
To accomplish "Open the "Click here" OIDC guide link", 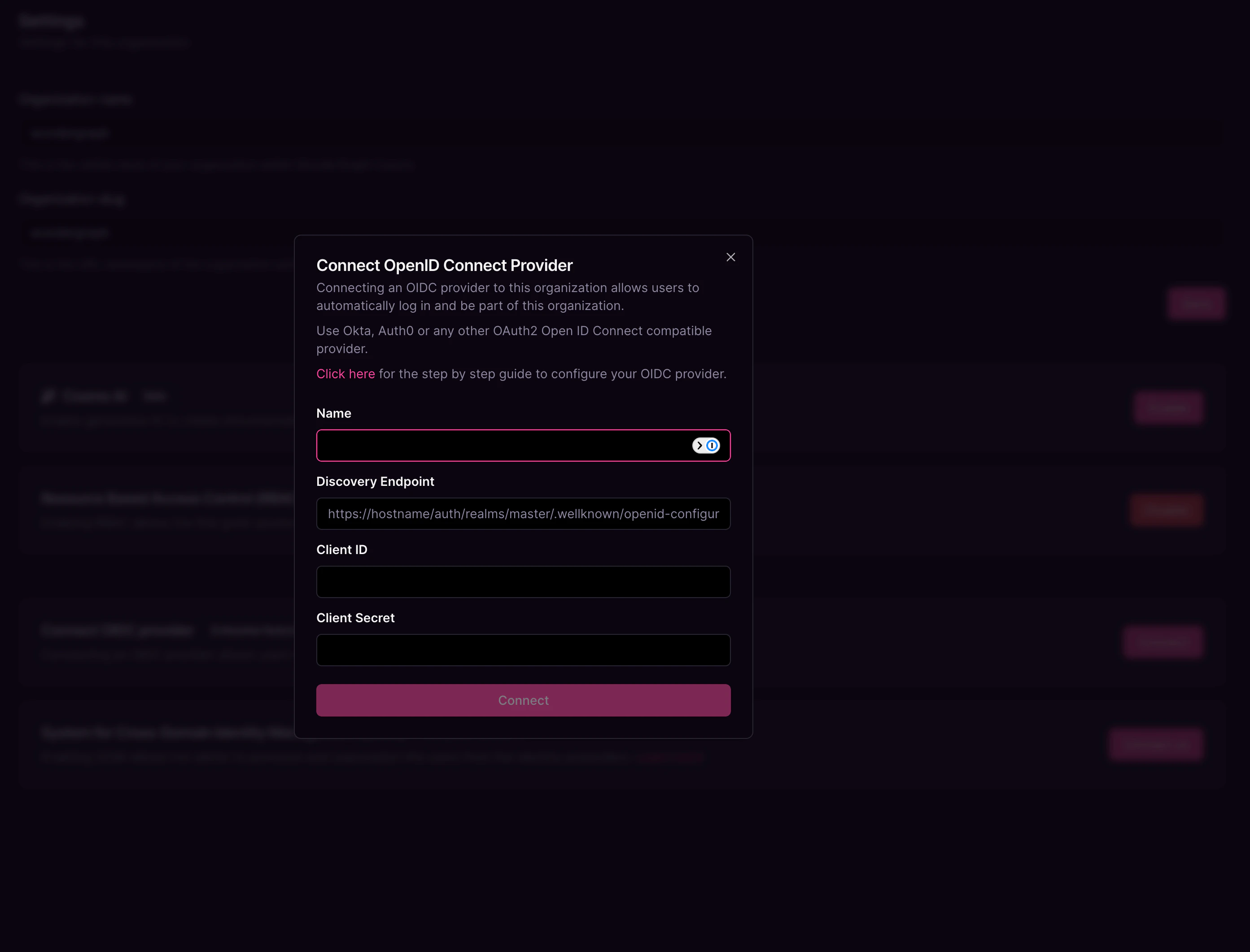I will (x=345, y=373).
